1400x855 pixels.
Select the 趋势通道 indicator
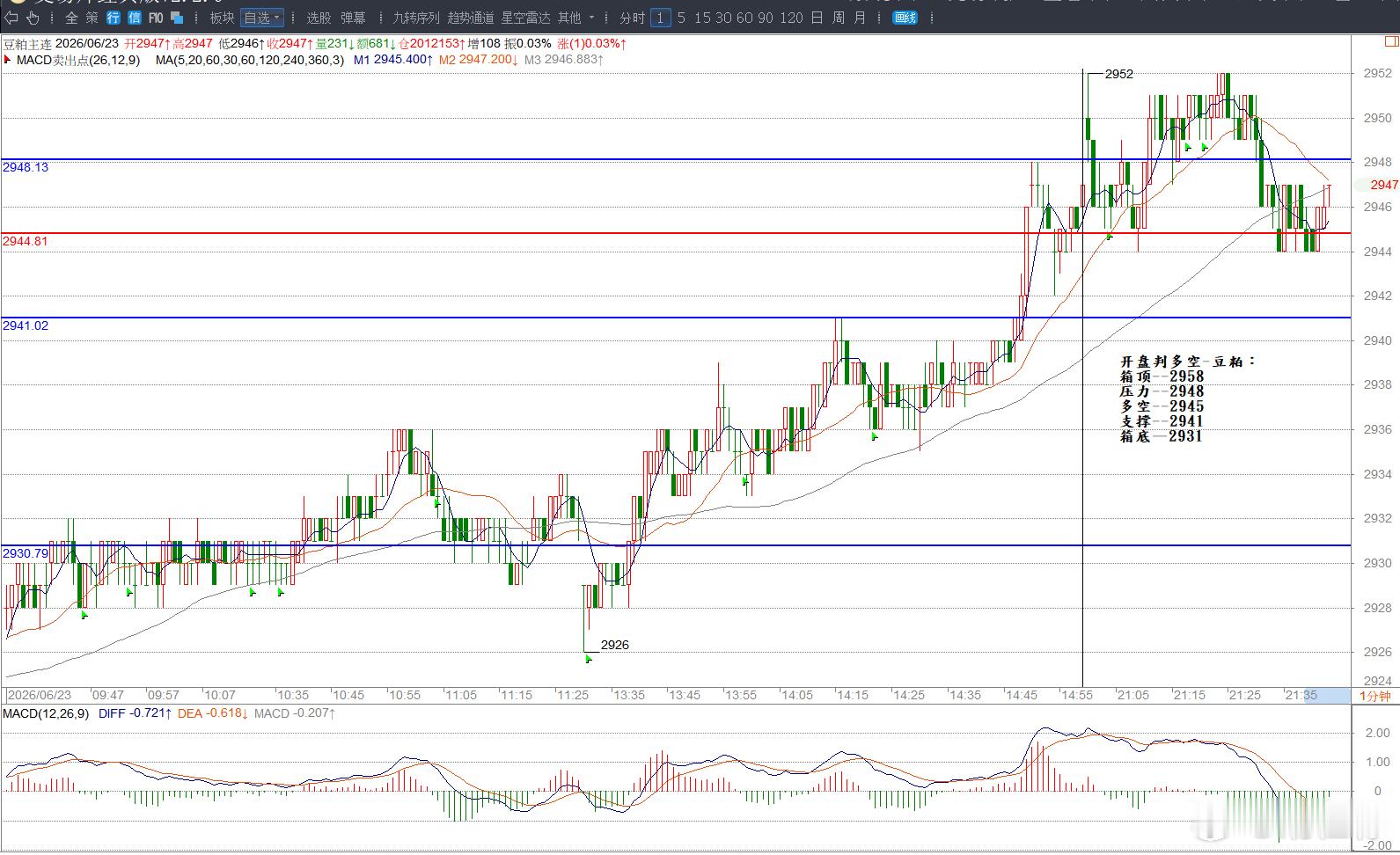click(471, 18)
